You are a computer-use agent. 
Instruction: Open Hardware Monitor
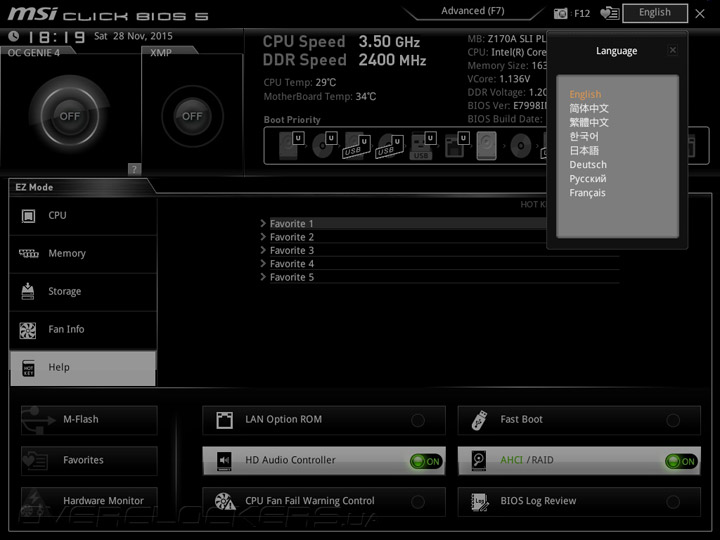tap(89, 501)
